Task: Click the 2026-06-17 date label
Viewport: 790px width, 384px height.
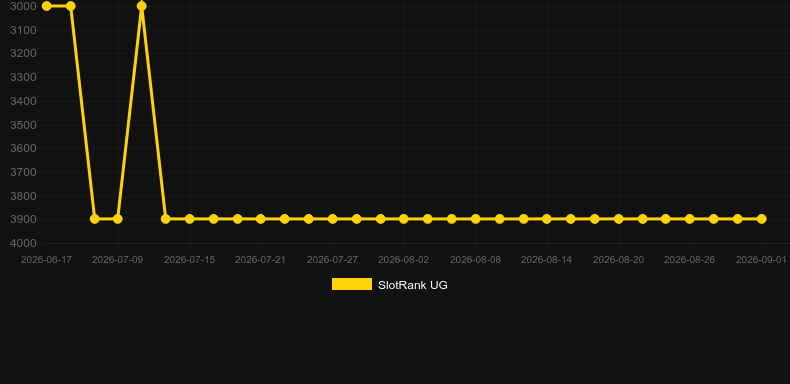Action: click(x=46, y=260)
